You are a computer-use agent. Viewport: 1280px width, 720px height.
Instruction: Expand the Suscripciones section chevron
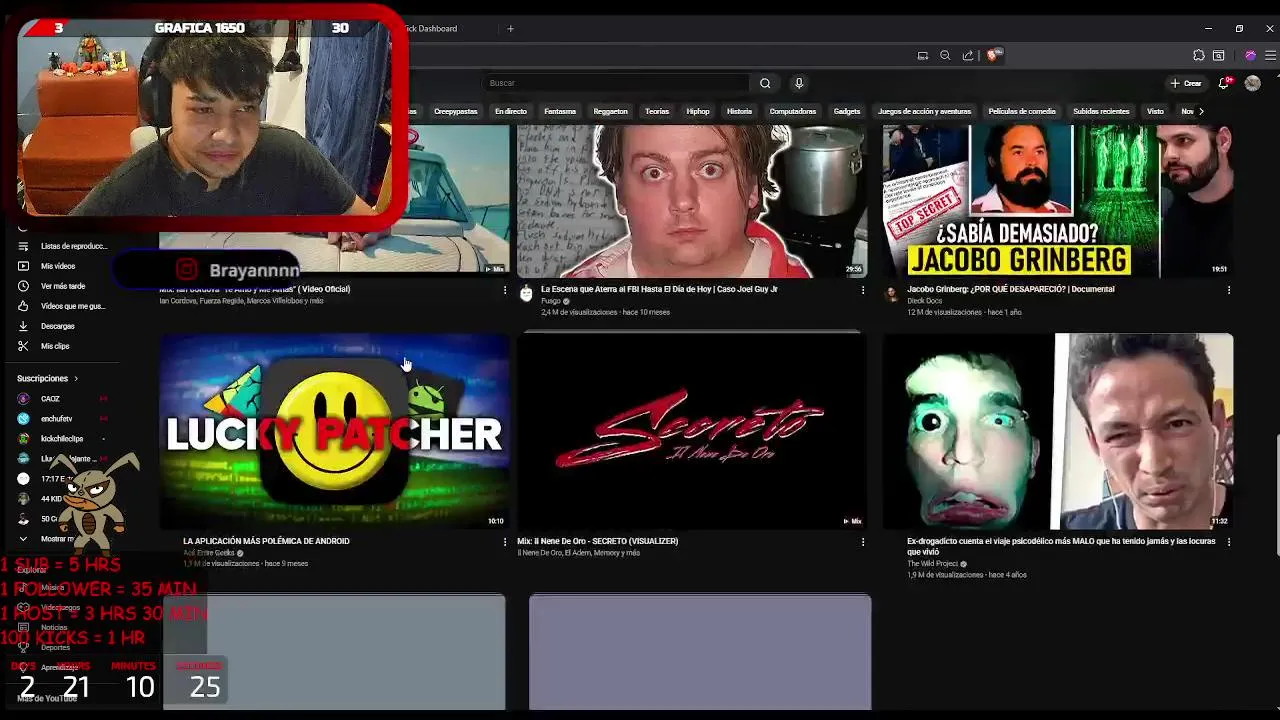point(75,379)
